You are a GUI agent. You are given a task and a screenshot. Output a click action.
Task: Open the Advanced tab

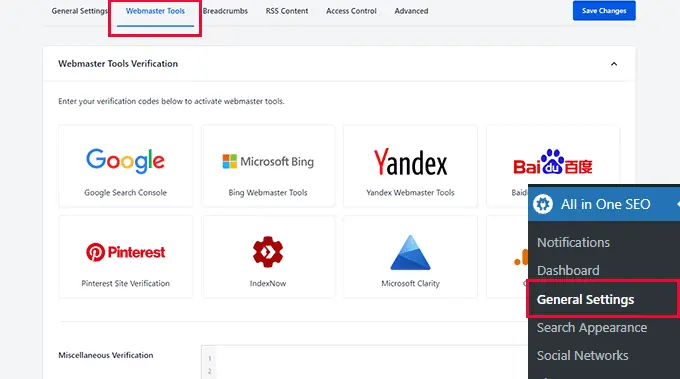411,11
